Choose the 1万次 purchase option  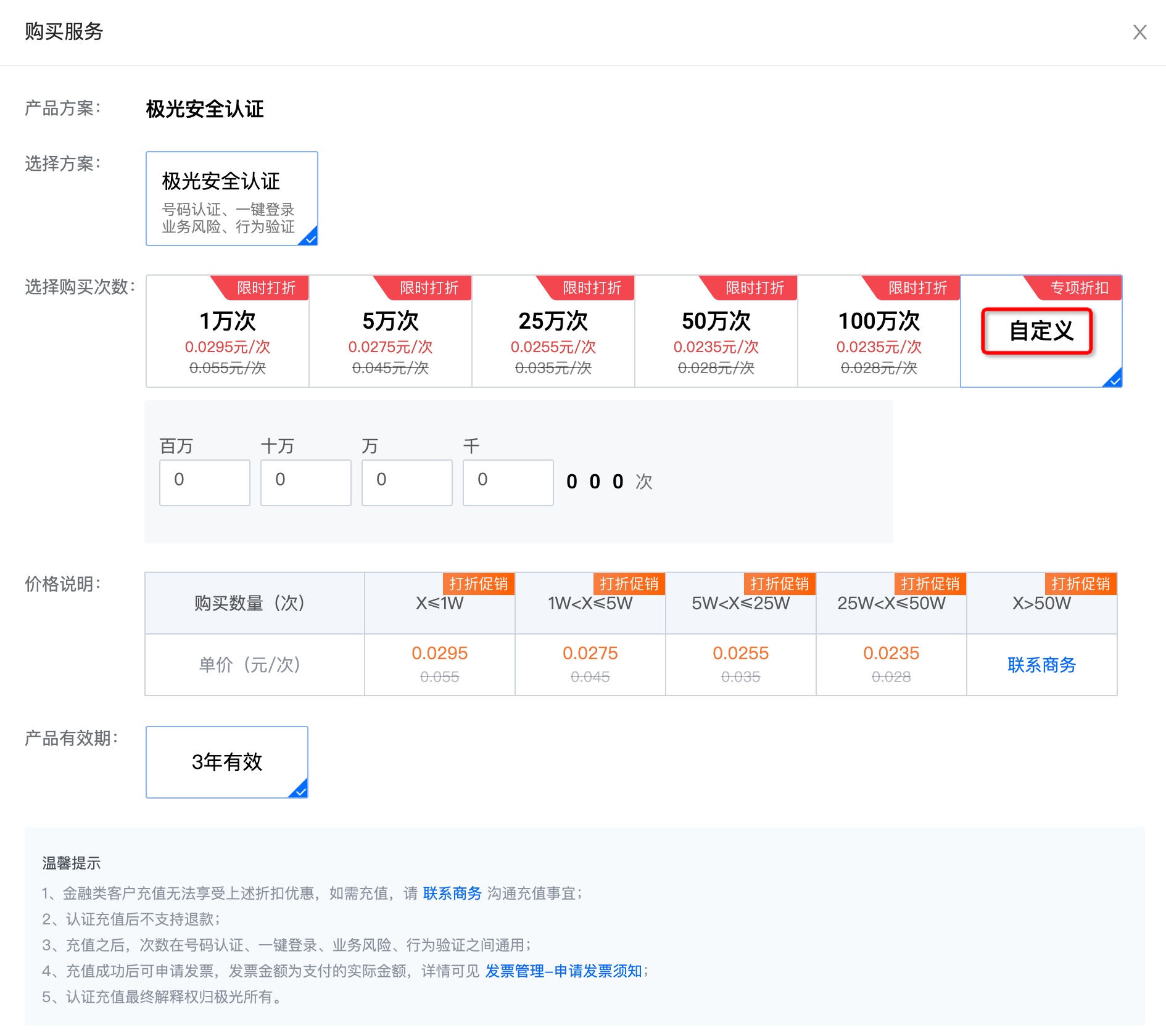(x=228, y=331)
